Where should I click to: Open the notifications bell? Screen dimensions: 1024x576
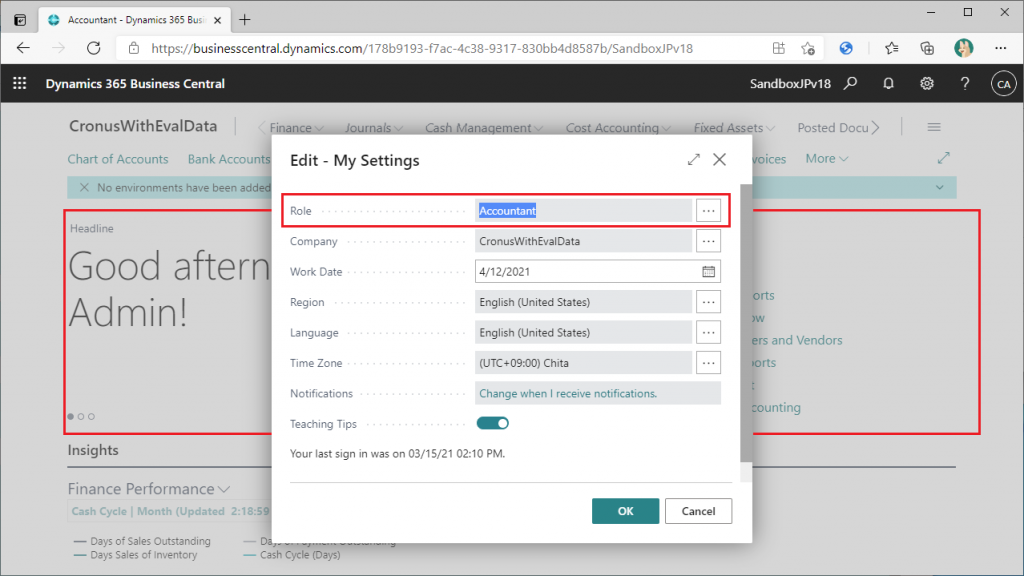[888, 84]
